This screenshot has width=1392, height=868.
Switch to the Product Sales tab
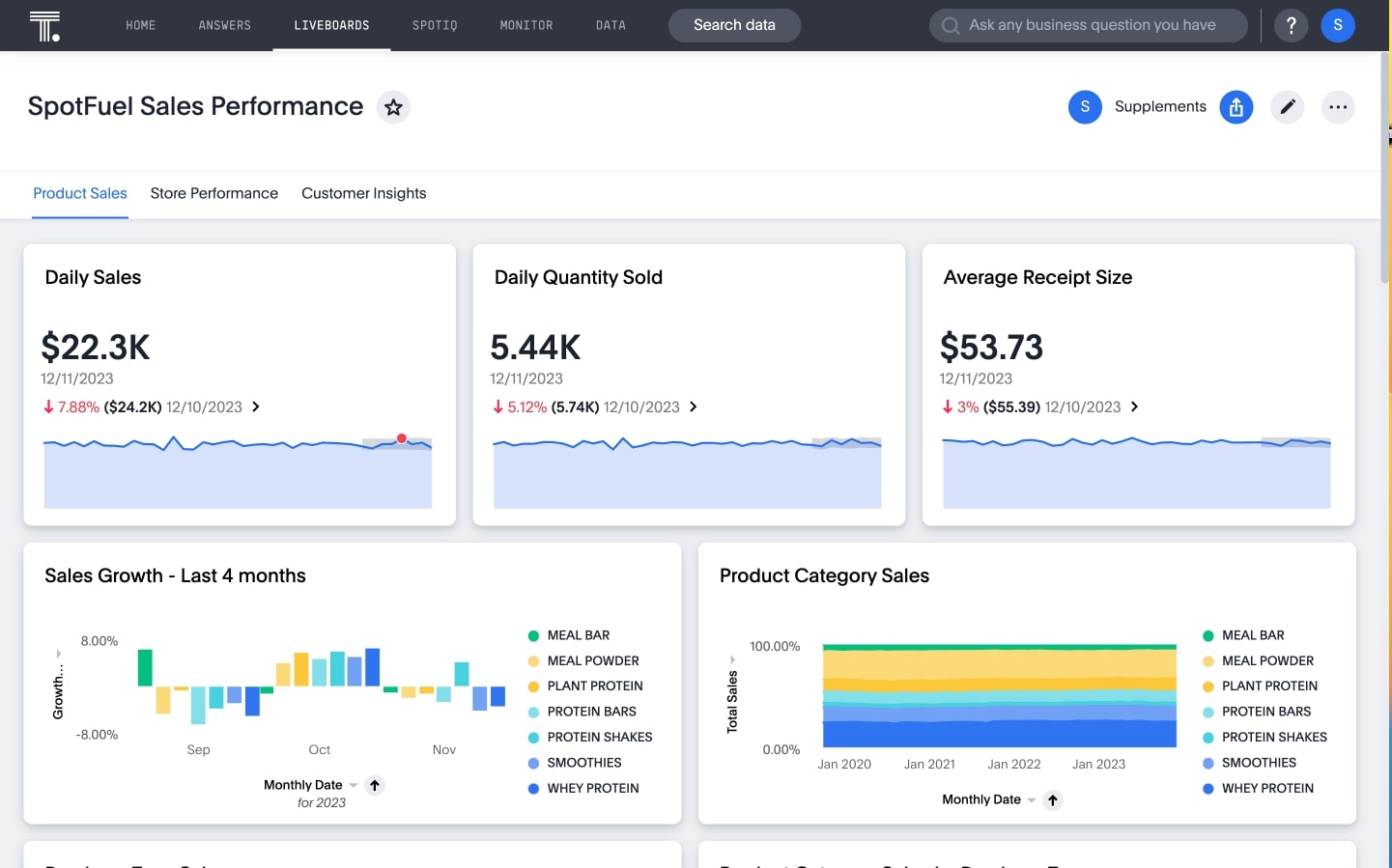pyautogui.click(x=80, y=193)
